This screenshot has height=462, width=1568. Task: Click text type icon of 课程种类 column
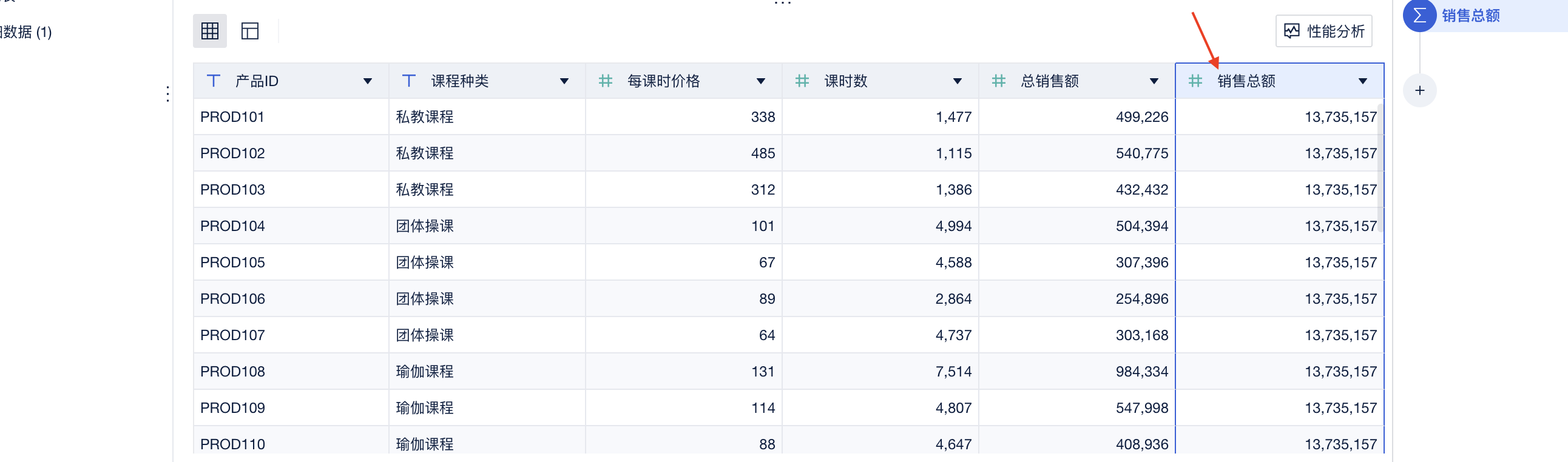click(x=409, y=81)
